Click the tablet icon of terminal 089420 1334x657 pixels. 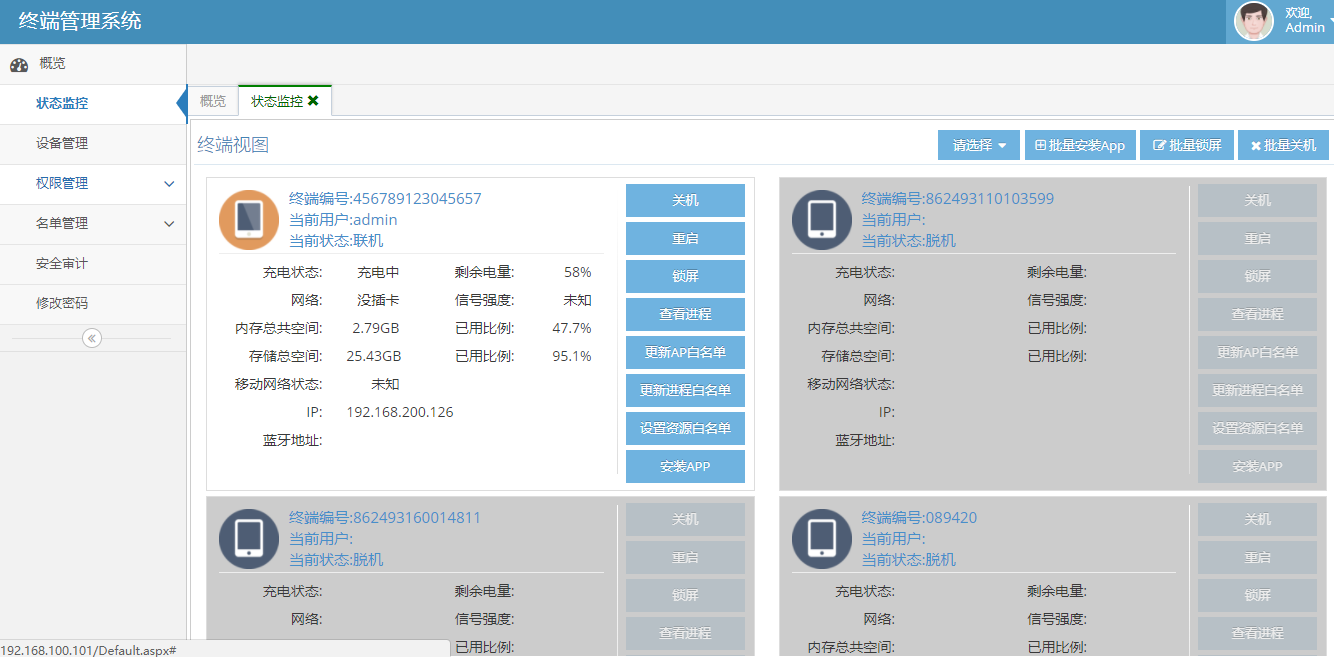point(821,539)
